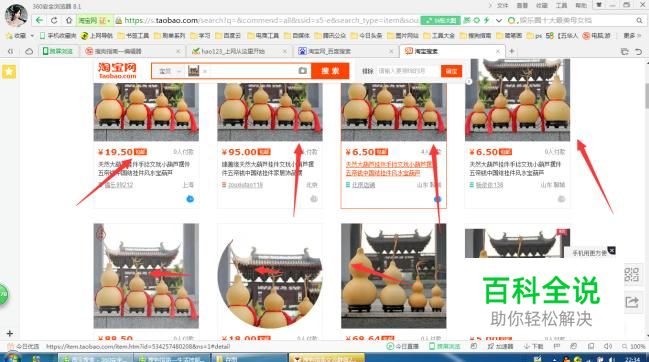649x362 pixels.
Task: Open the 淘宝网 site certificate dropdown
Action: 94,20
